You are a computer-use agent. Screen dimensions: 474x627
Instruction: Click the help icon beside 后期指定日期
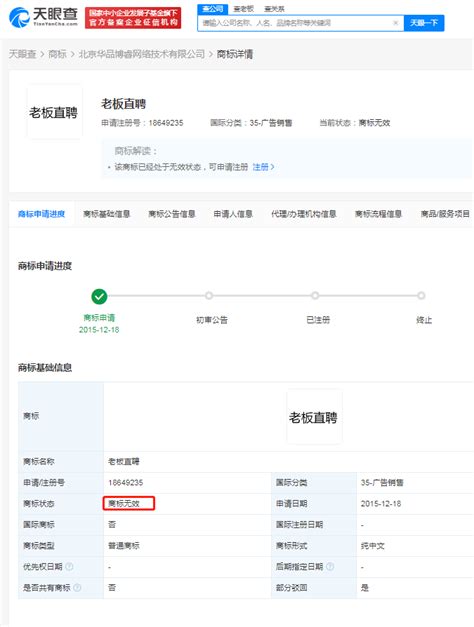coord(330,567)
